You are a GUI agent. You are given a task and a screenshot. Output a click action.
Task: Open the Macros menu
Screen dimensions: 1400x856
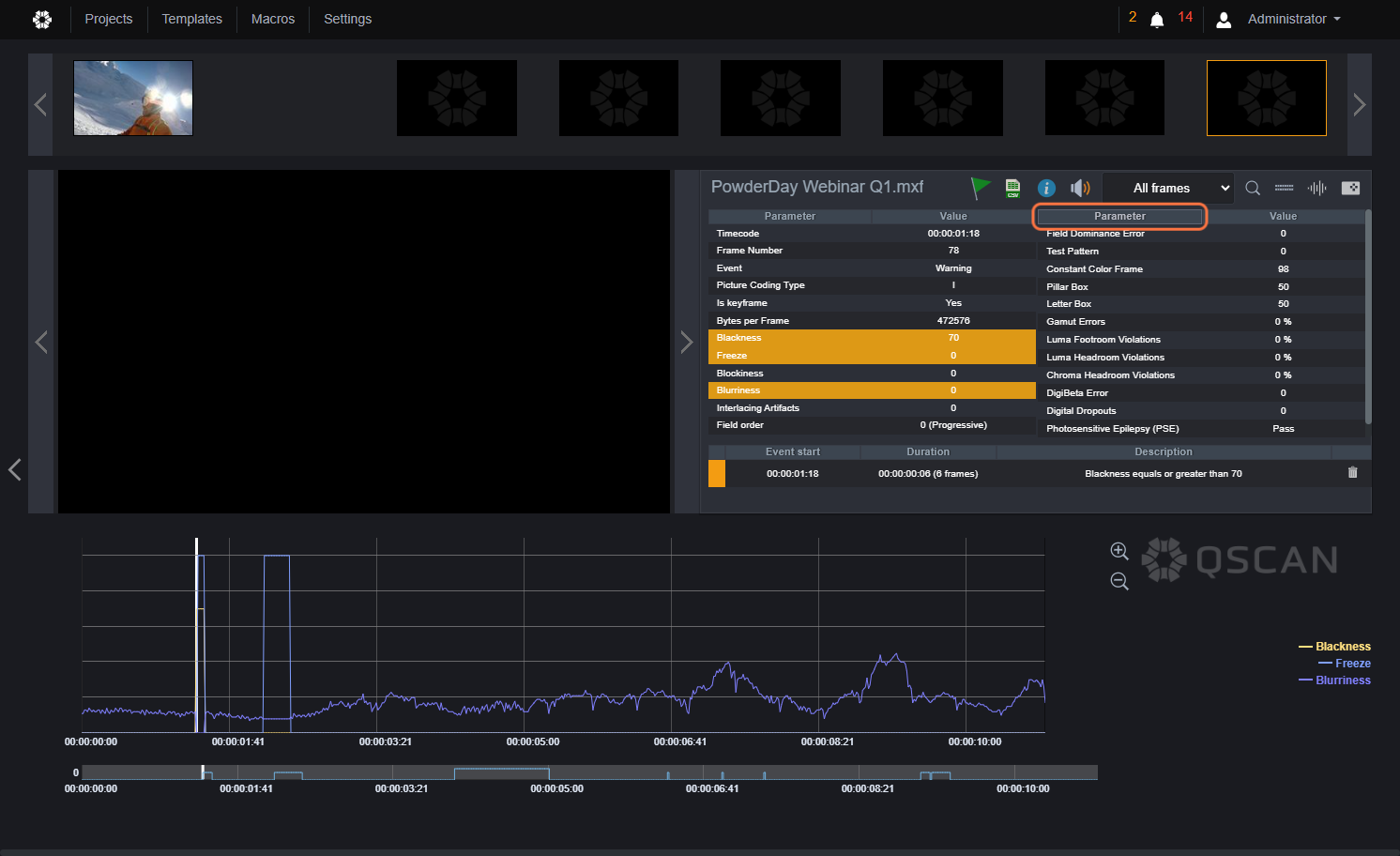273,19
